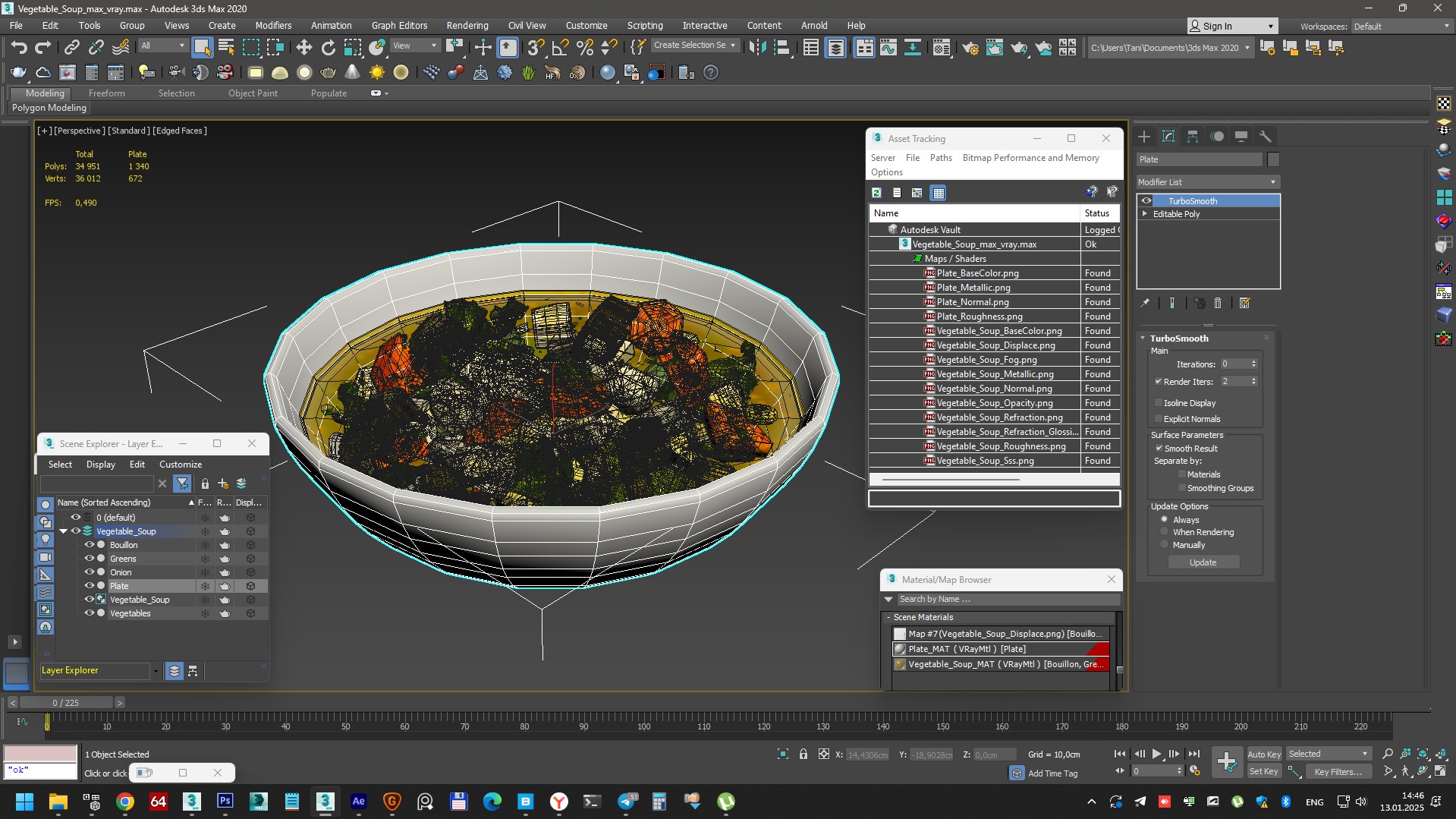The width and height of the screenshot is (1456, 819).
Task: Open the Workspaces Default dropdown
Action: [x=1401, y=27]
